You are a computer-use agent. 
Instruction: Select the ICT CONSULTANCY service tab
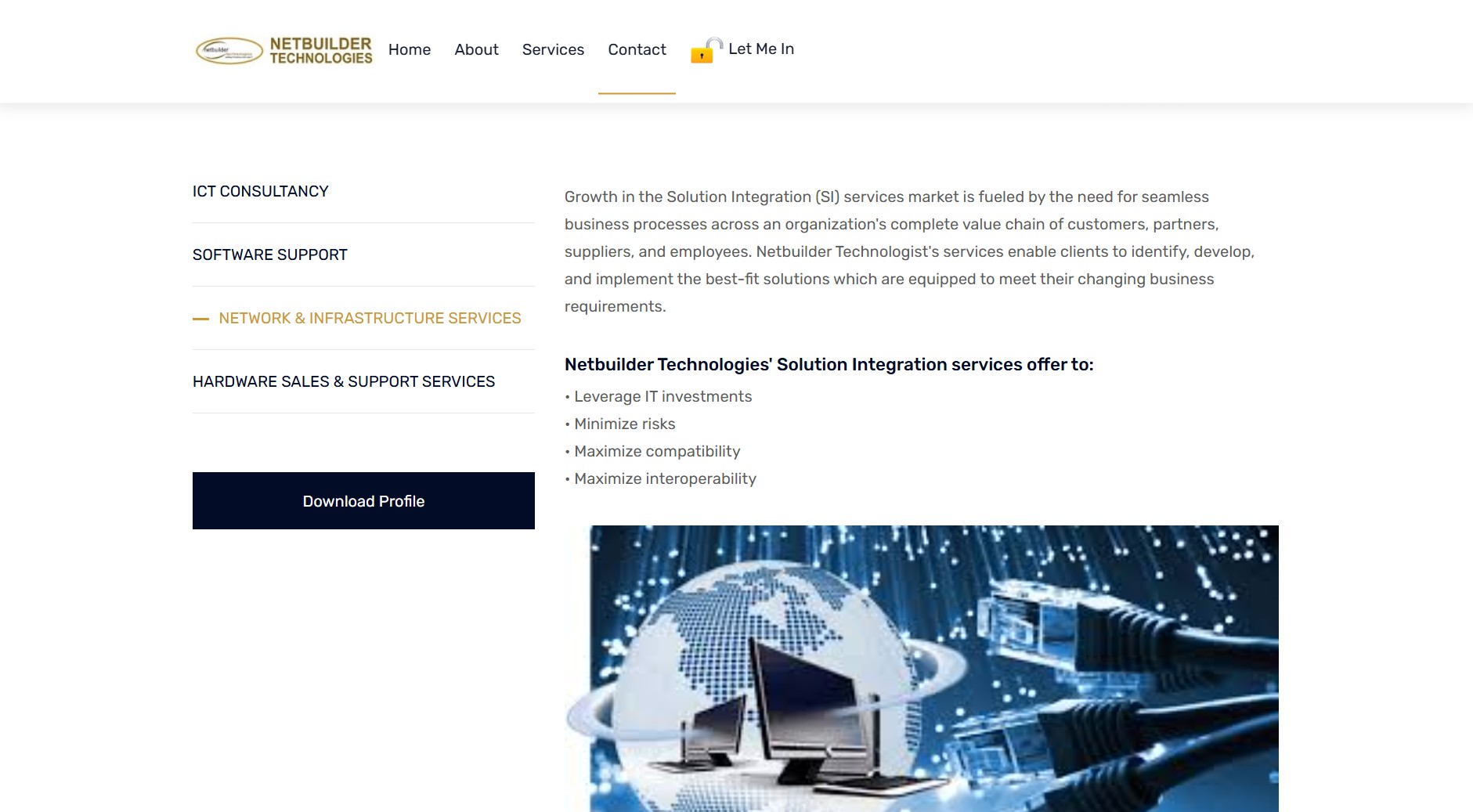pos(260,190)
